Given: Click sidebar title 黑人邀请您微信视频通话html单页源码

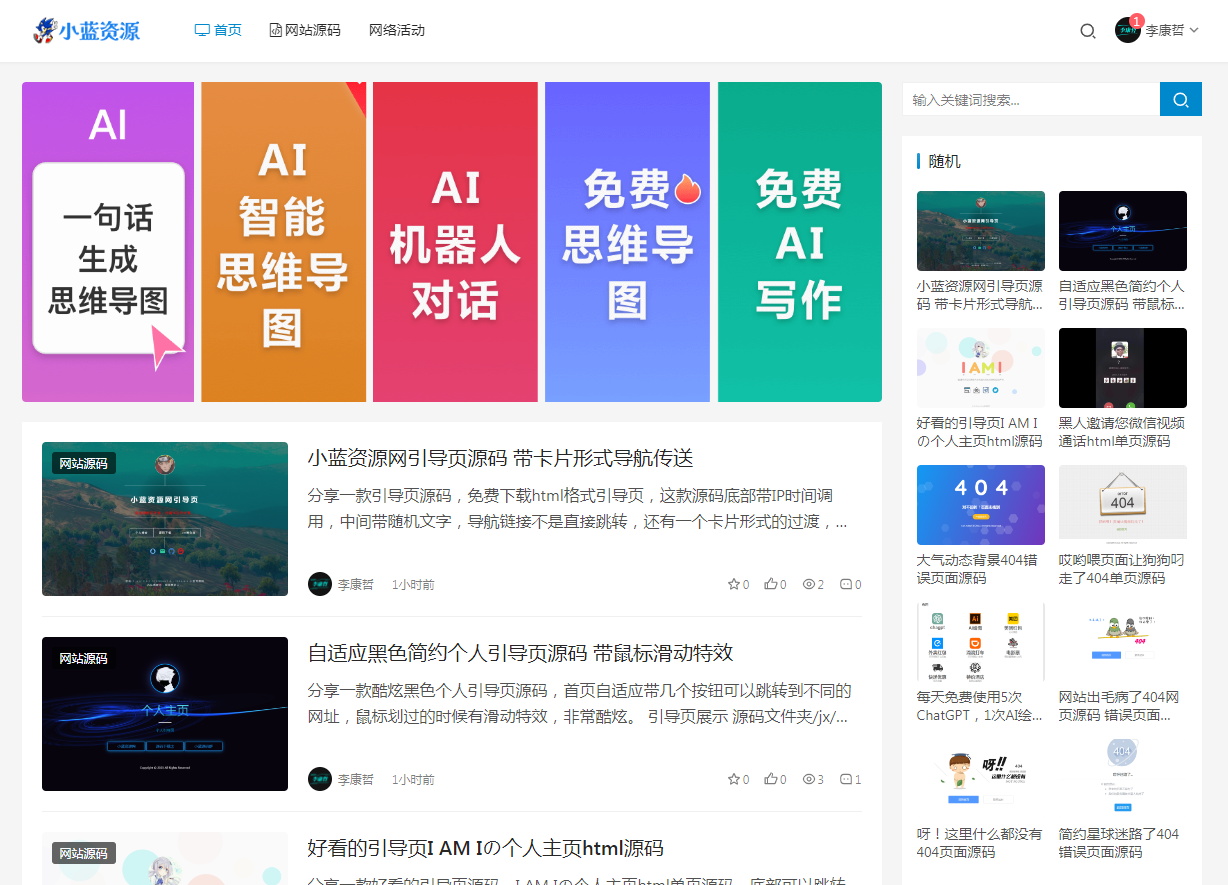Looking at the screenshot, I should (x=1122, y=432).
